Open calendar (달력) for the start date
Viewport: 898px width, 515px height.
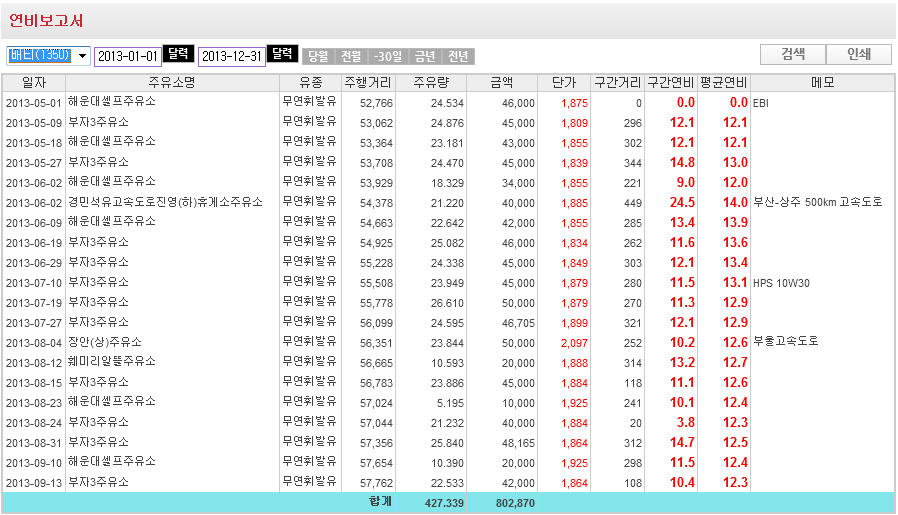coord(179,55)
